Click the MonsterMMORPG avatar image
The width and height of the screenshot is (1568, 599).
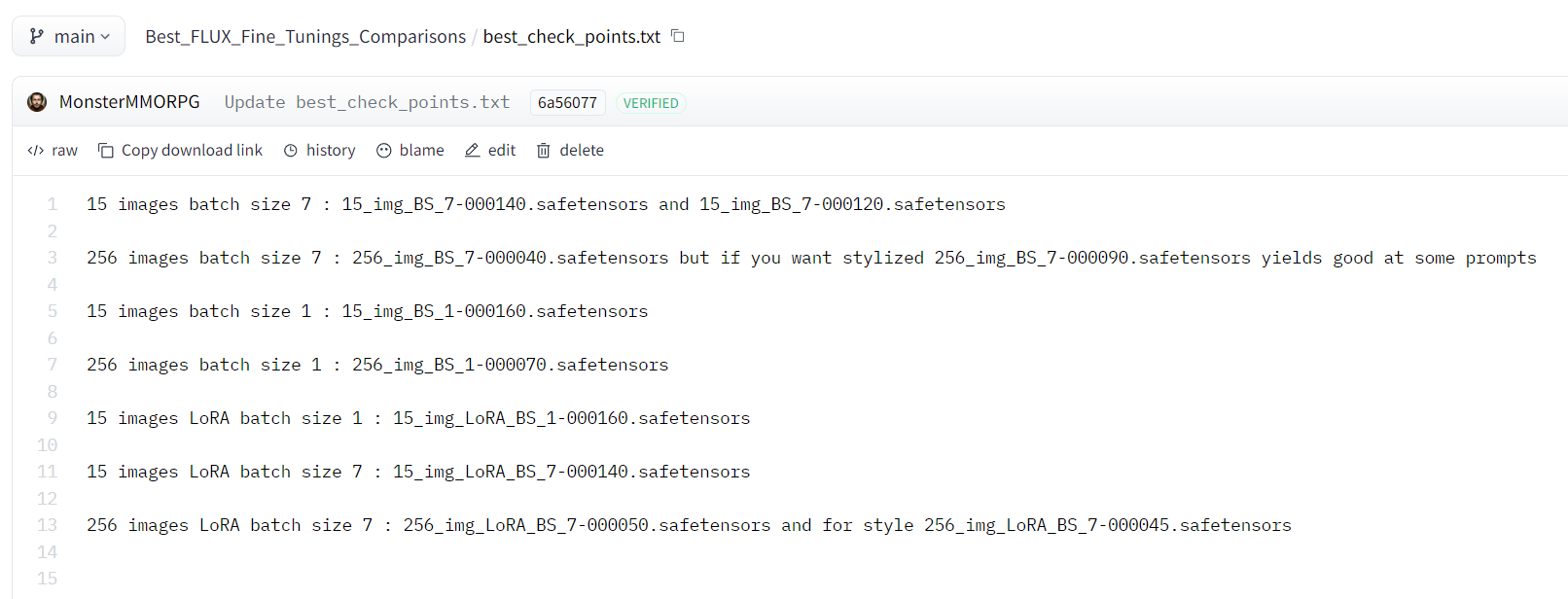point(37,102)
